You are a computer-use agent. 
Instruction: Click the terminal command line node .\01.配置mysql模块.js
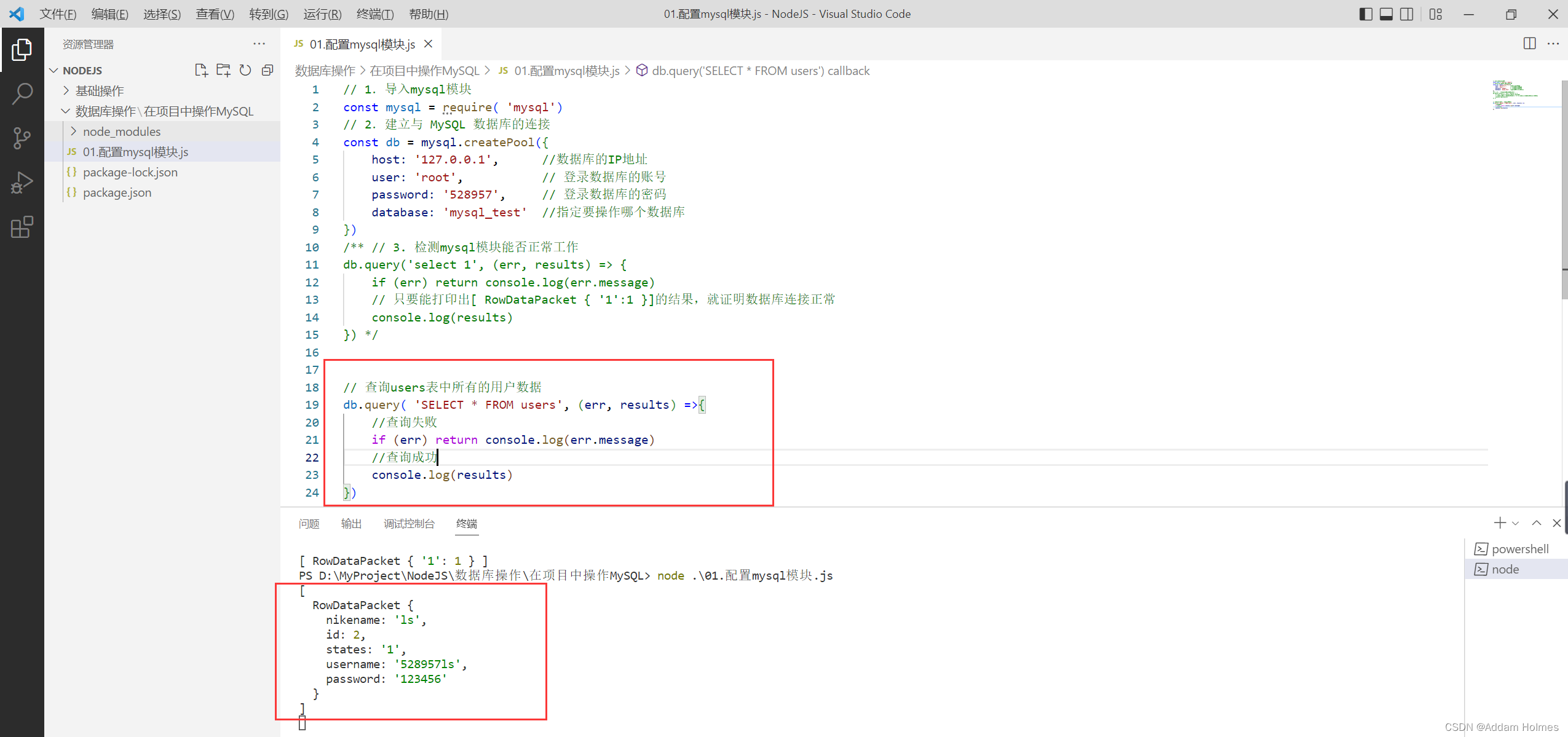[x=745, y=575]
